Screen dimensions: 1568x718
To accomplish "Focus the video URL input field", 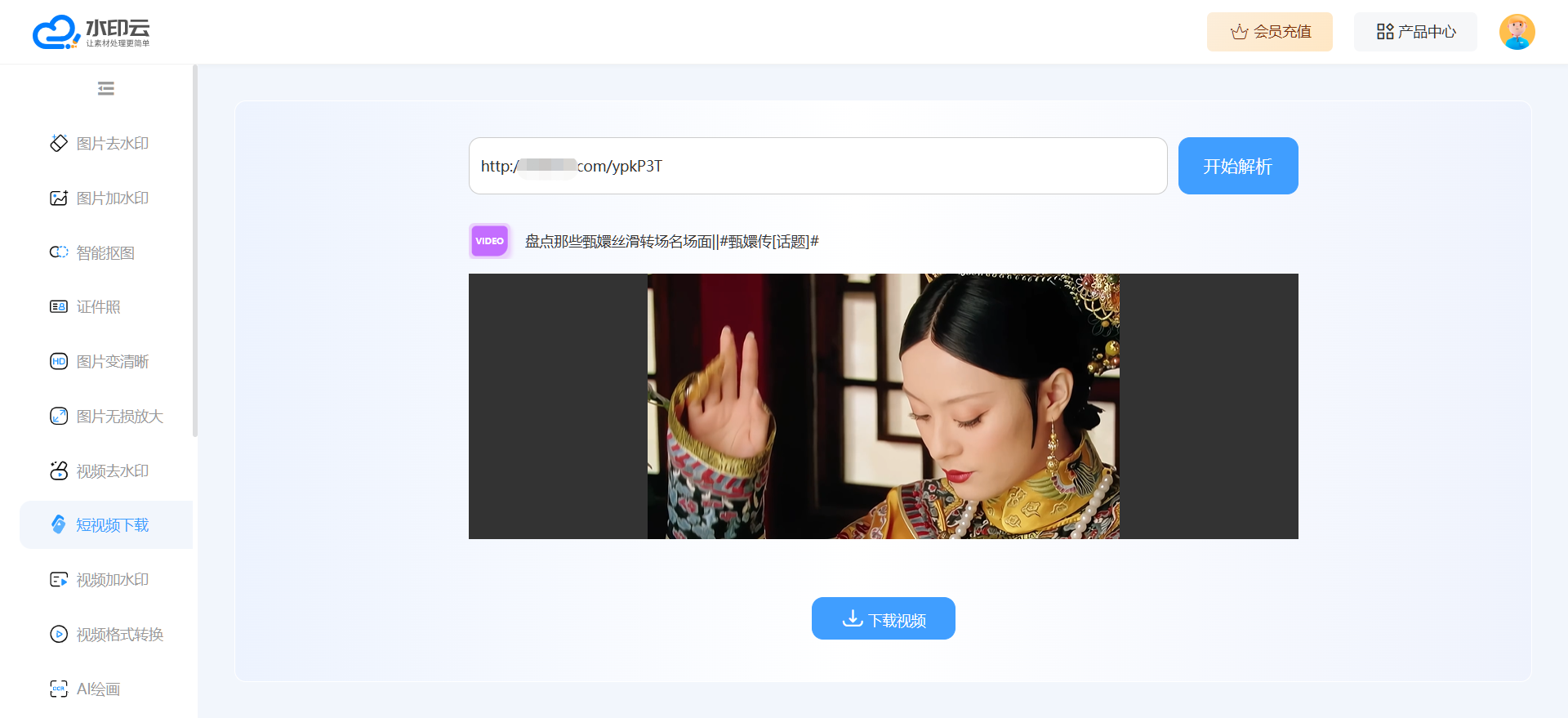I will [817, 166].
